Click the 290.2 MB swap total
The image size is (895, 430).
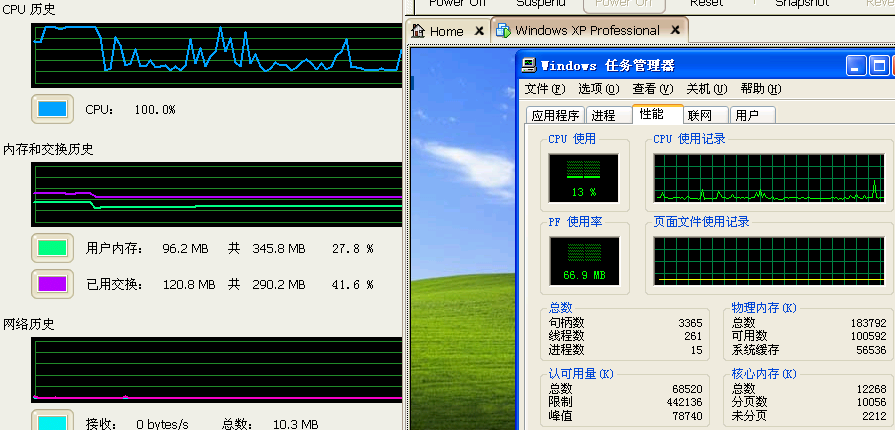pos(279,284)
